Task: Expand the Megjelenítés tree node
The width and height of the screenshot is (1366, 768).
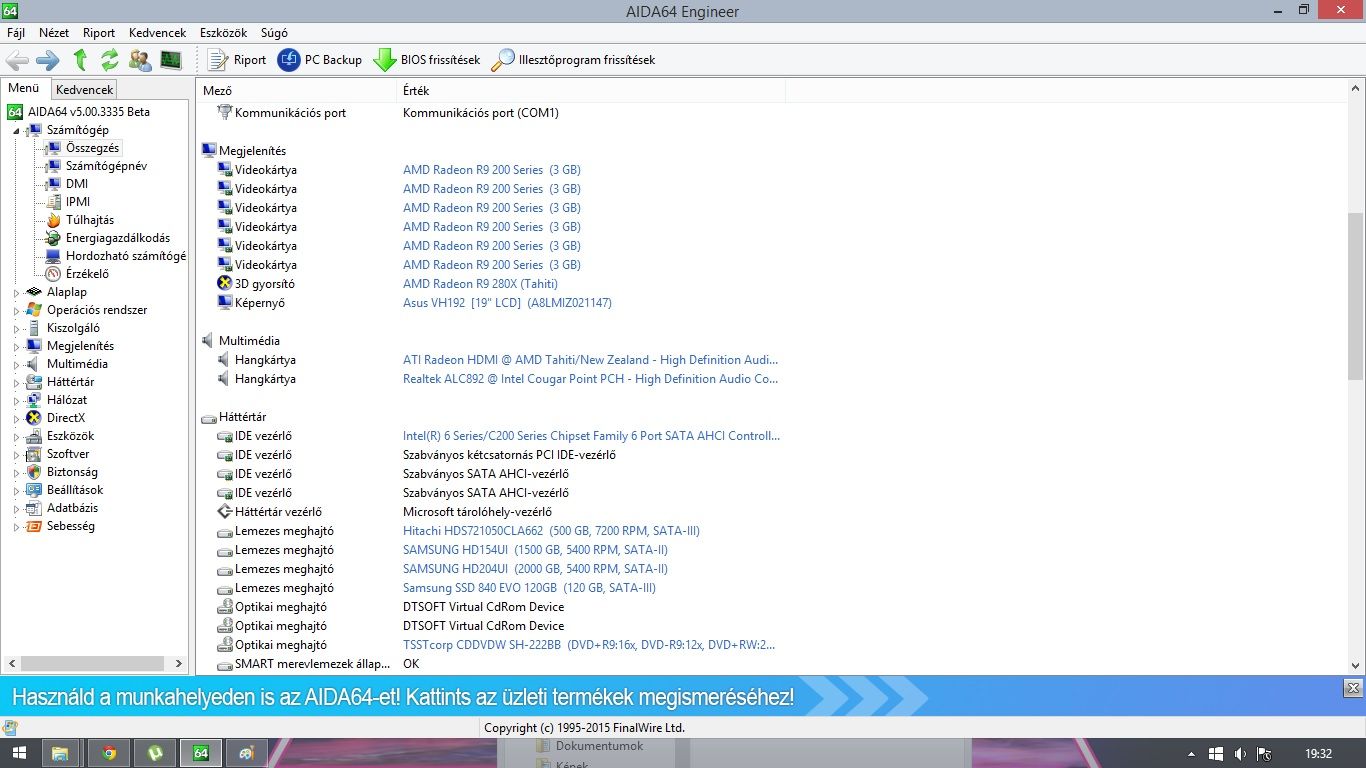Action: click(x=17, y=346)
